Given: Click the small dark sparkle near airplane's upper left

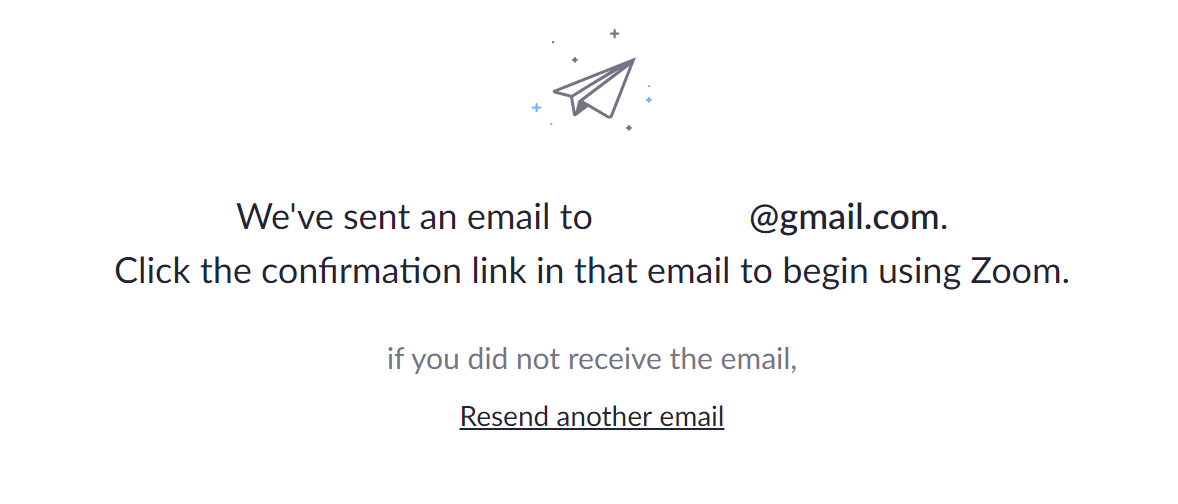Looking at the screenshot, I should (575, 59).
